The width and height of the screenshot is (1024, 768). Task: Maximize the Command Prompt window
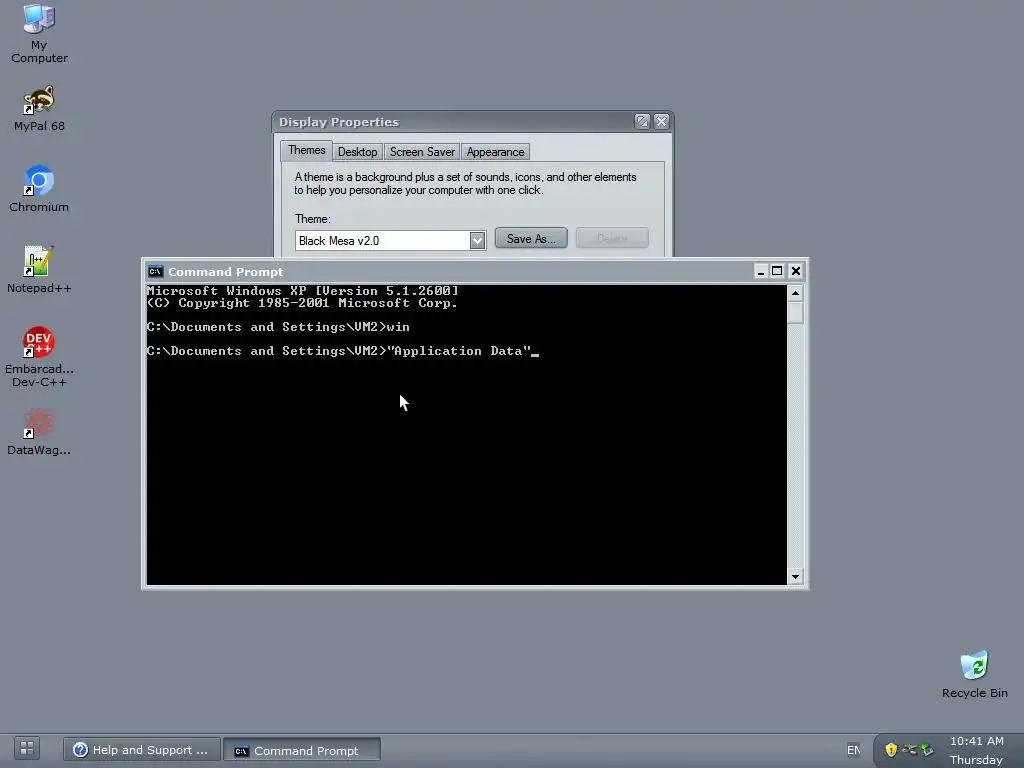(x=777, y=271)
